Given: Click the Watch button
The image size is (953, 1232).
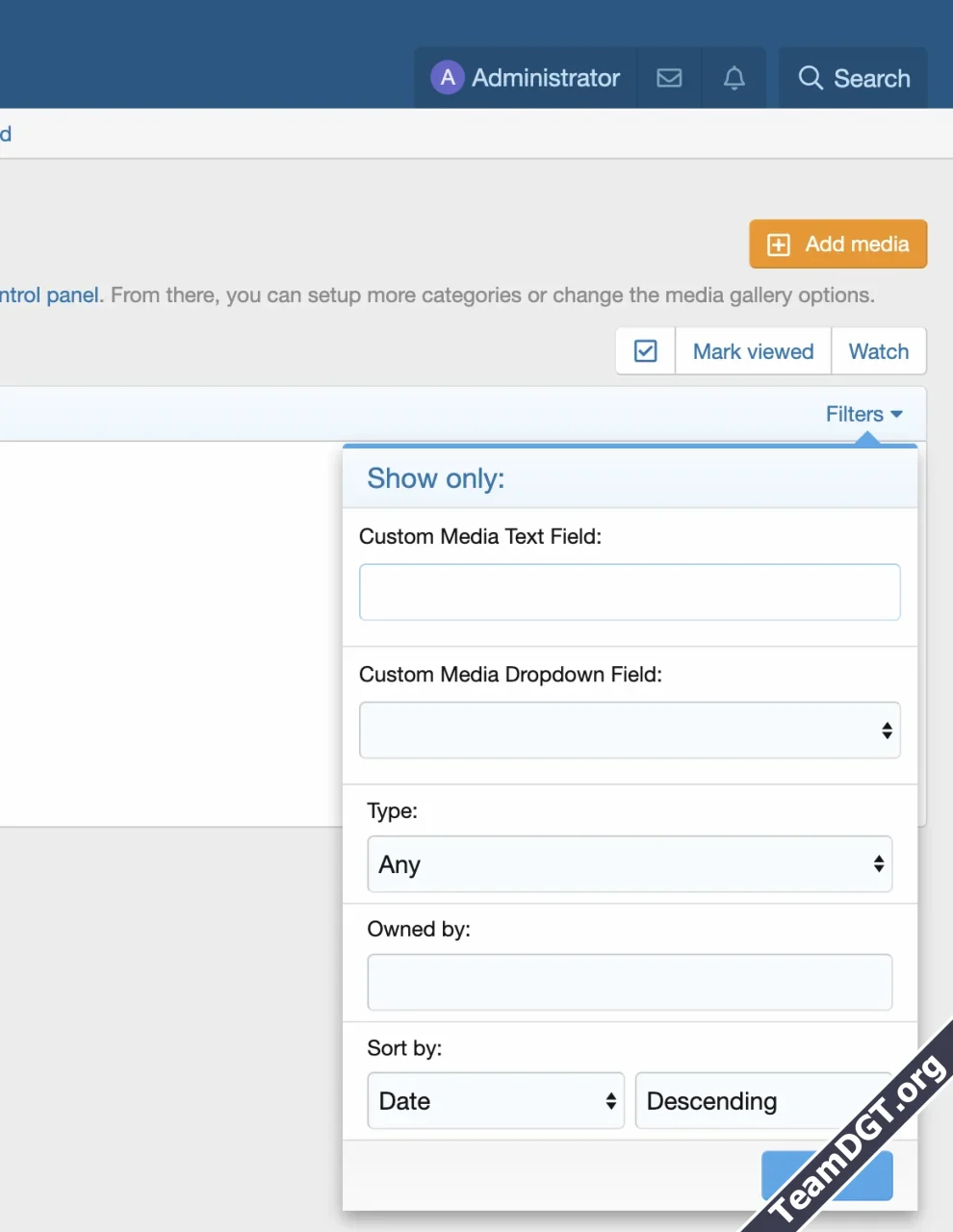Looking at the screenshot, I should (x=878, y=350).
